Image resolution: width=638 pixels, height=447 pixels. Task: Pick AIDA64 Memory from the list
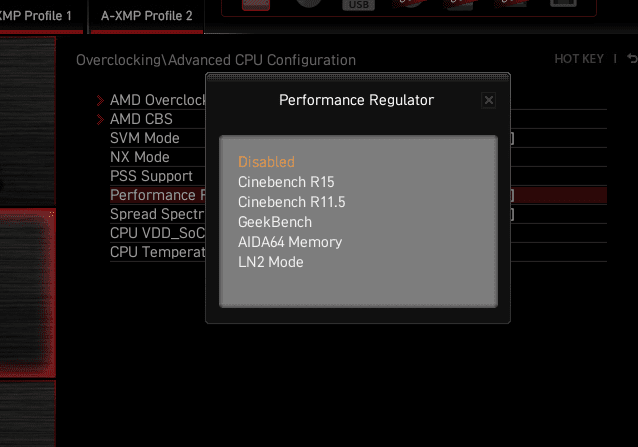(x=290, y=242)
